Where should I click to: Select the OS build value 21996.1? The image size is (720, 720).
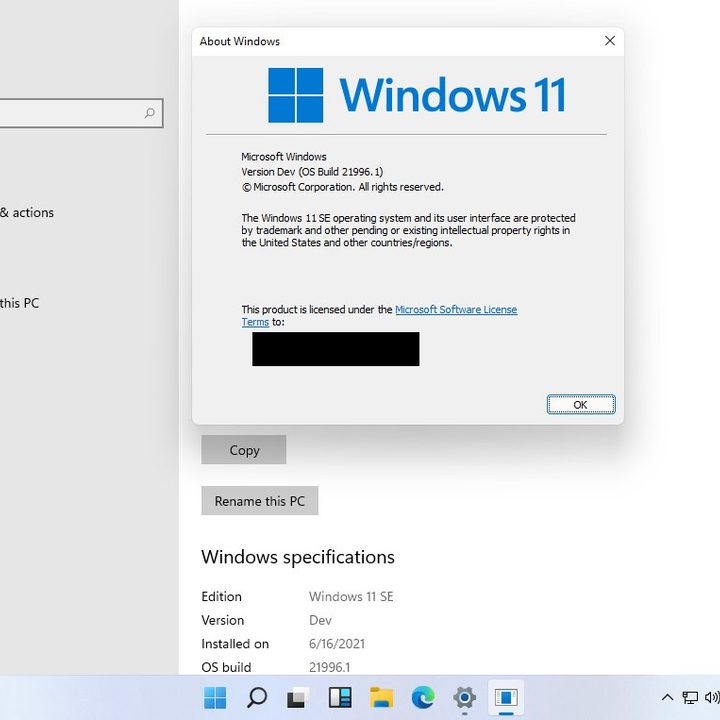330,667
